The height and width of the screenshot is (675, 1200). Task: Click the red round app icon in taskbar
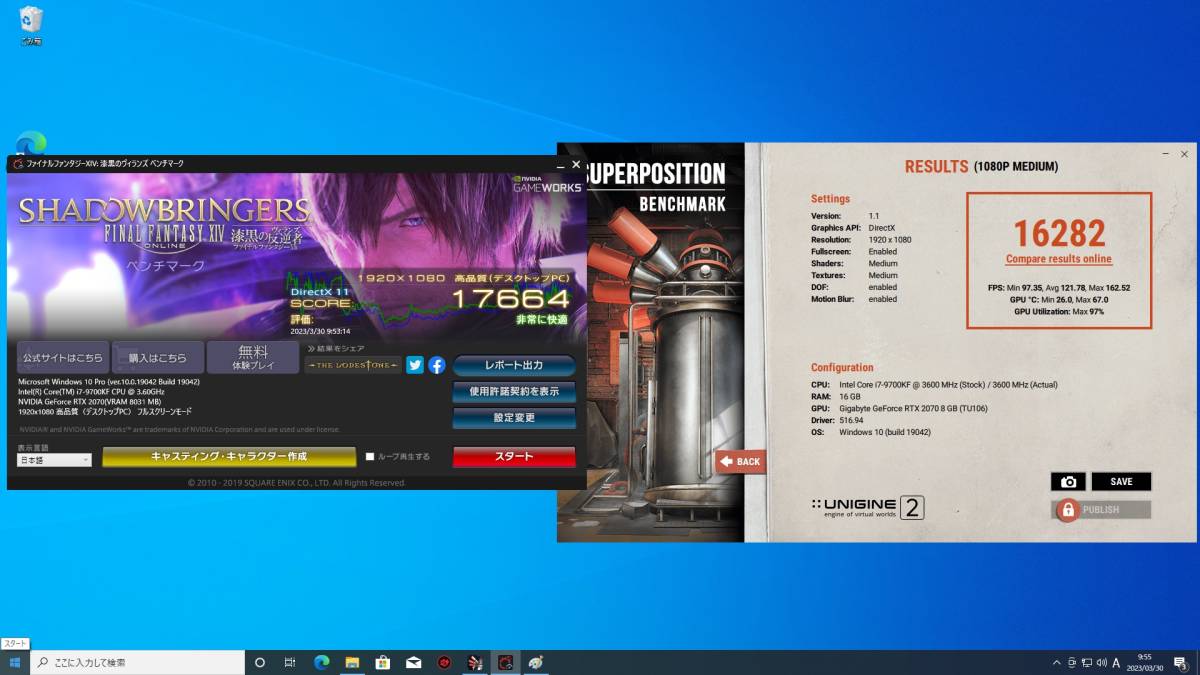click(x=444, y=662)
